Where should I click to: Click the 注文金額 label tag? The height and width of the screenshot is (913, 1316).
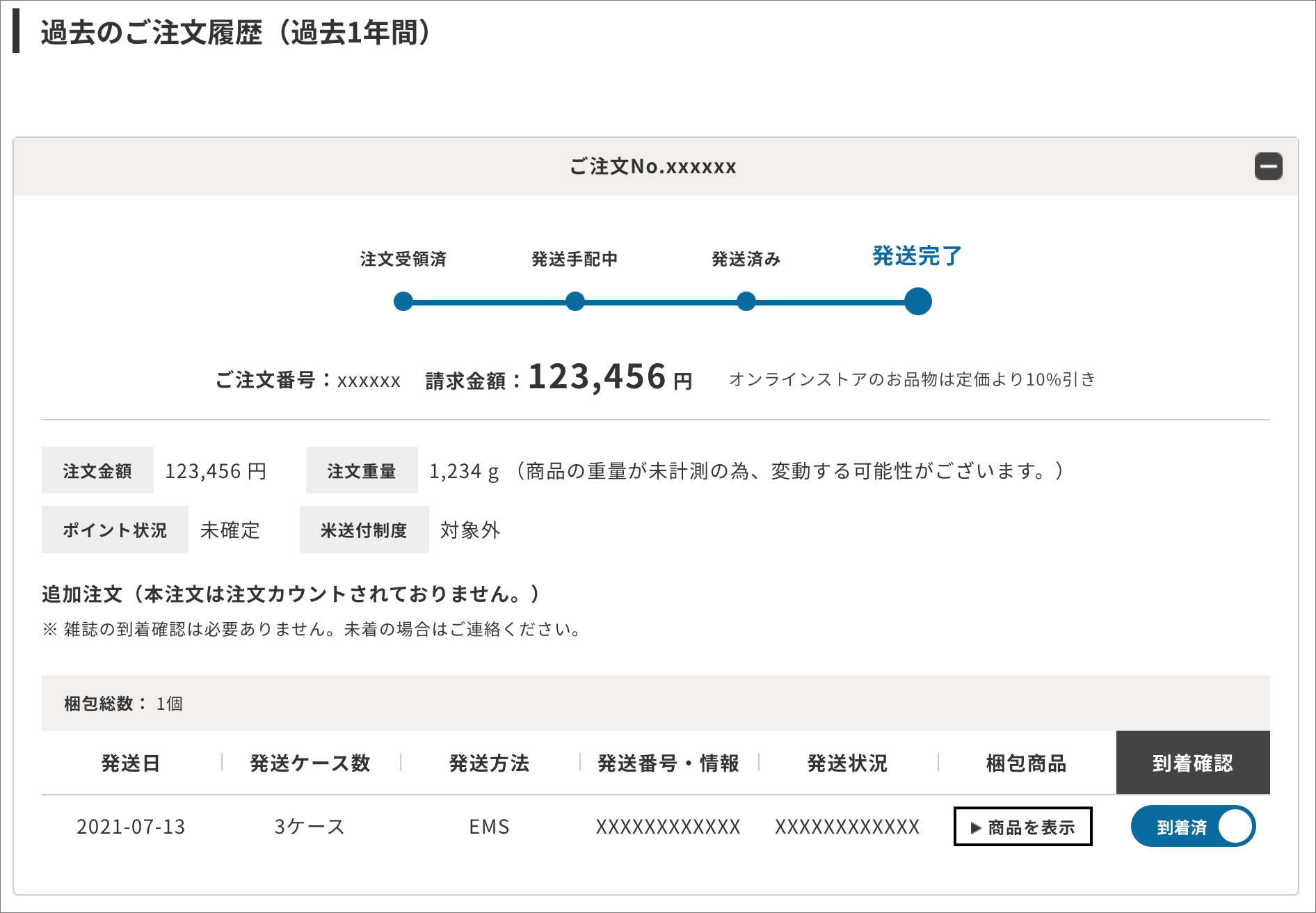pos(97,471)
